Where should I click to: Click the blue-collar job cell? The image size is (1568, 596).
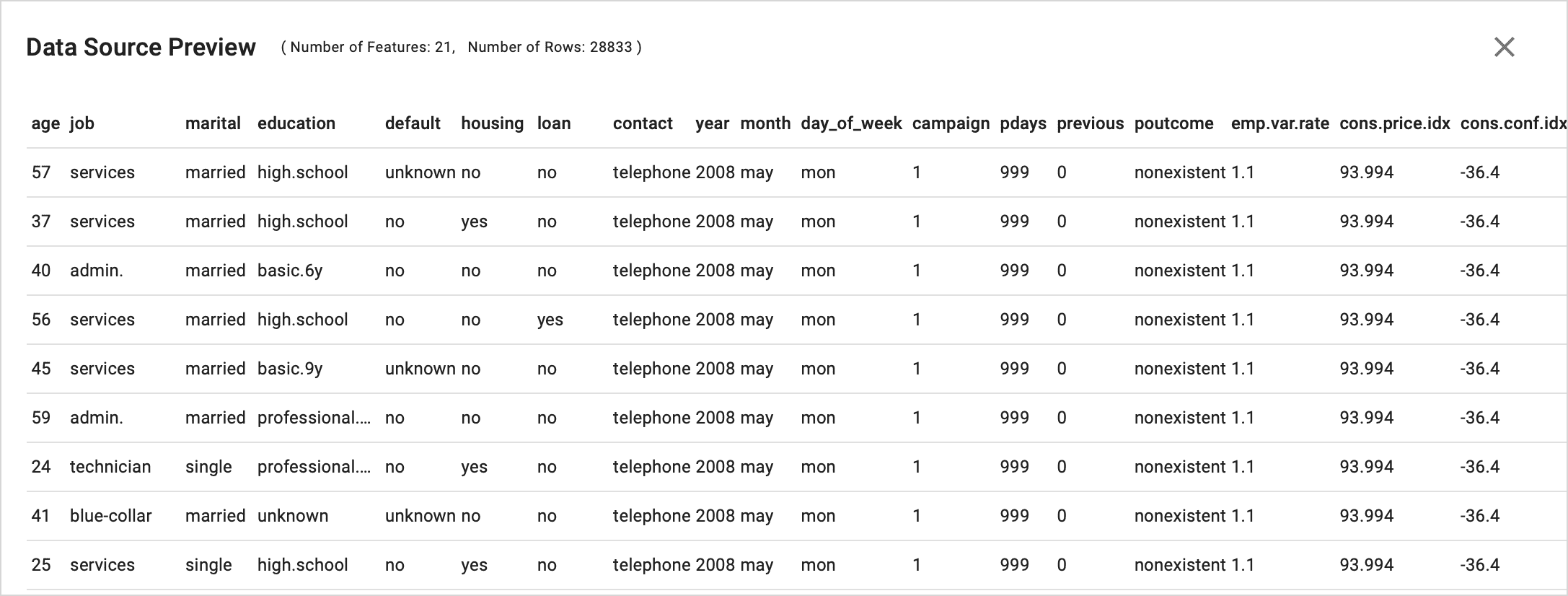(111, 516)
